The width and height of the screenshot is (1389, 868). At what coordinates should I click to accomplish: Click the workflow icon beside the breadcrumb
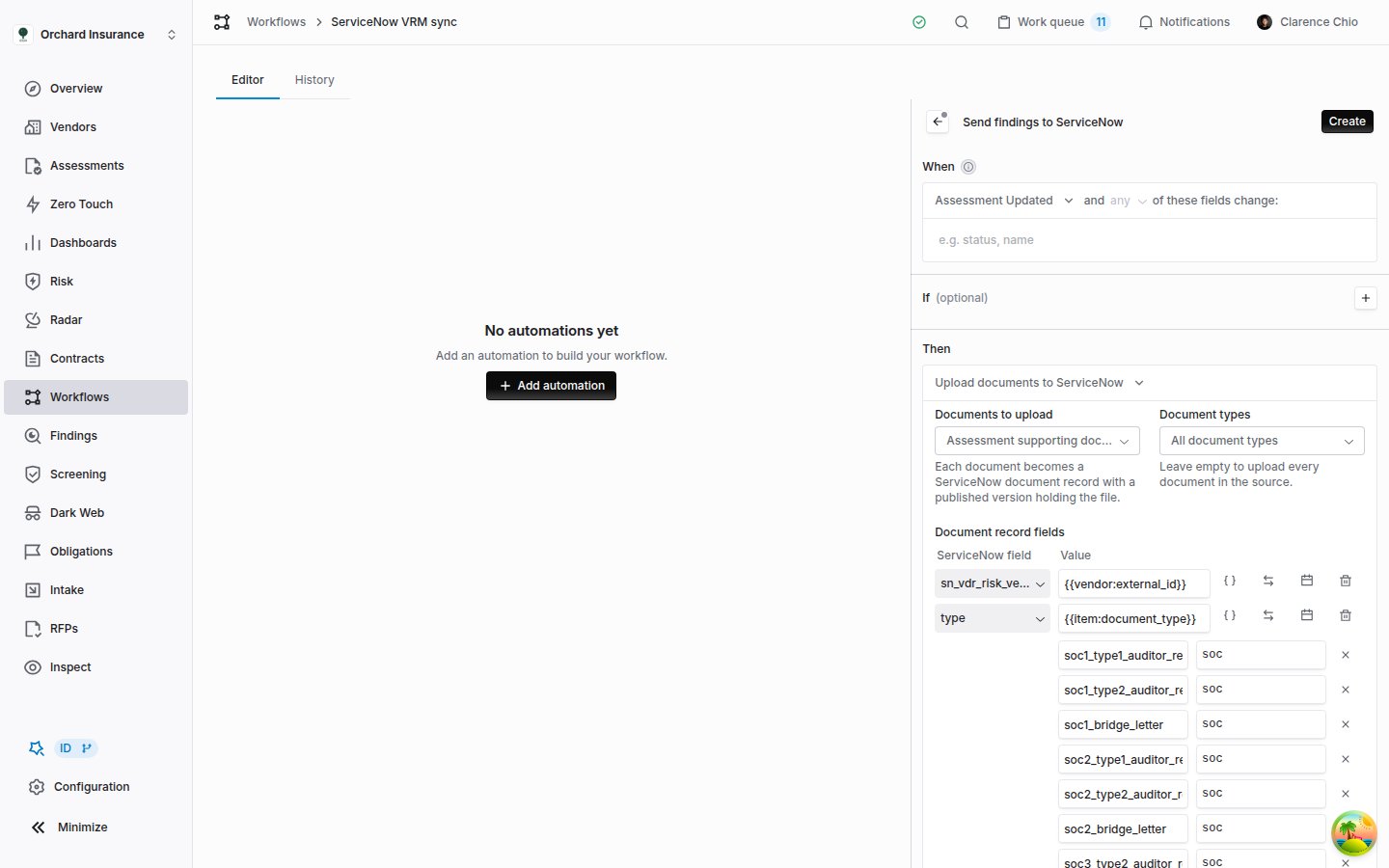(222, 22)
